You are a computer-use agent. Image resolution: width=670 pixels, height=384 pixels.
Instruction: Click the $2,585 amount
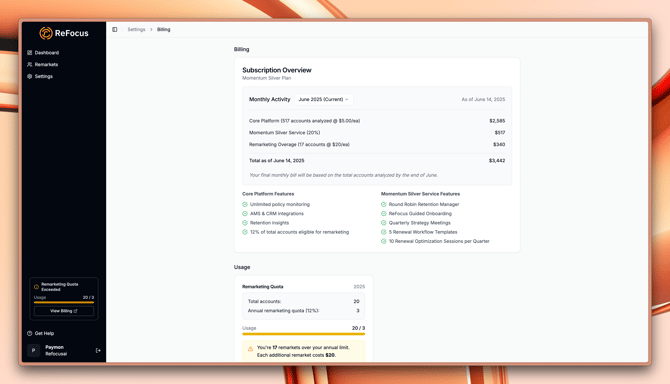tap(497, 121)
